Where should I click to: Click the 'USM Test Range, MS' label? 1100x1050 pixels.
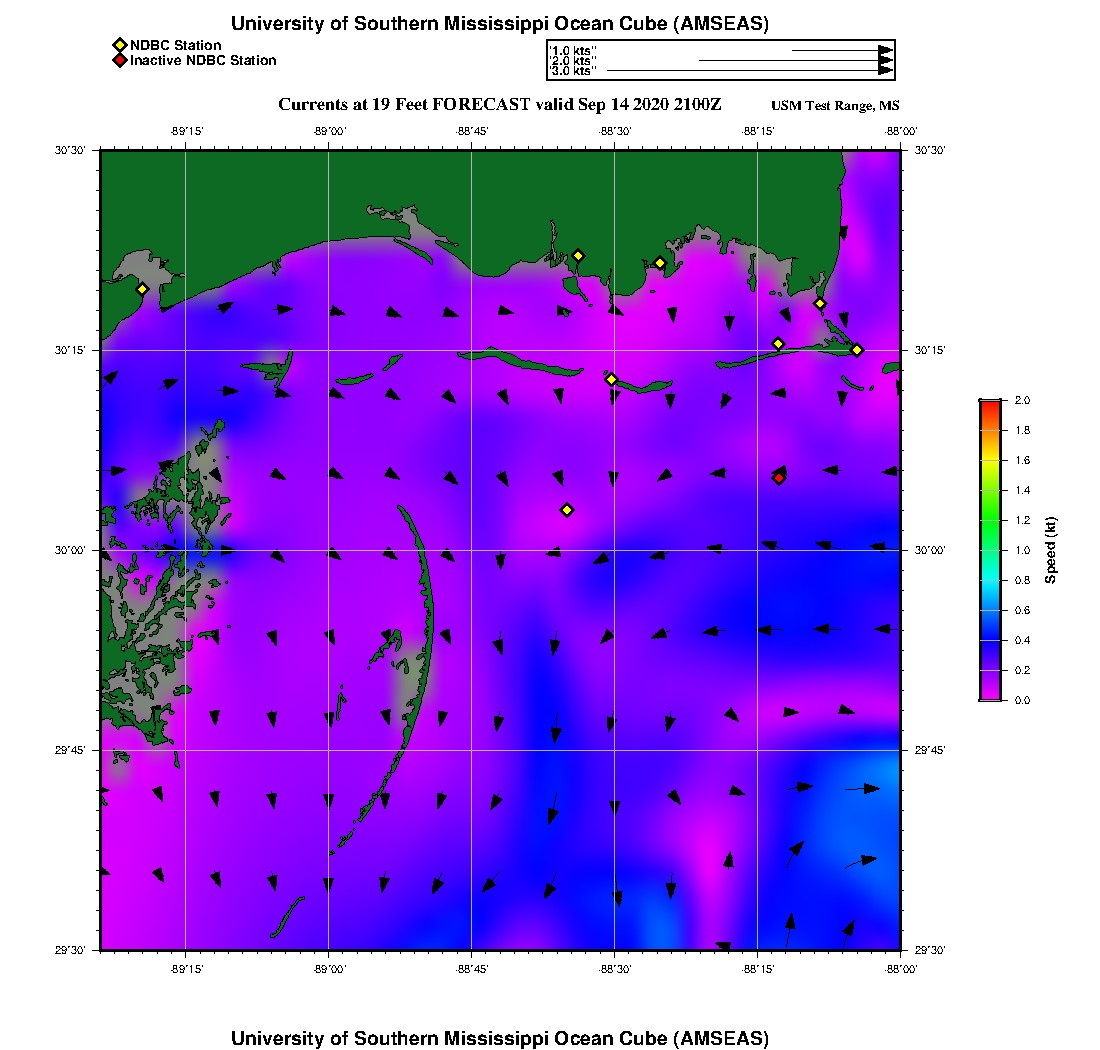[835, 106]
